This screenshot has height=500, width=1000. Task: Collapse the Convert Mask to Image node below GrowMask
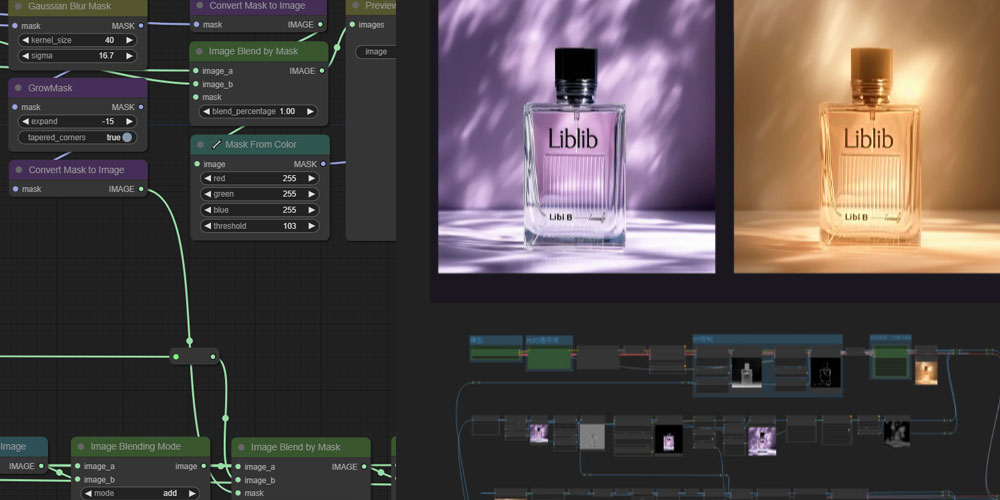pyautogui.click(x=18, y=170)
